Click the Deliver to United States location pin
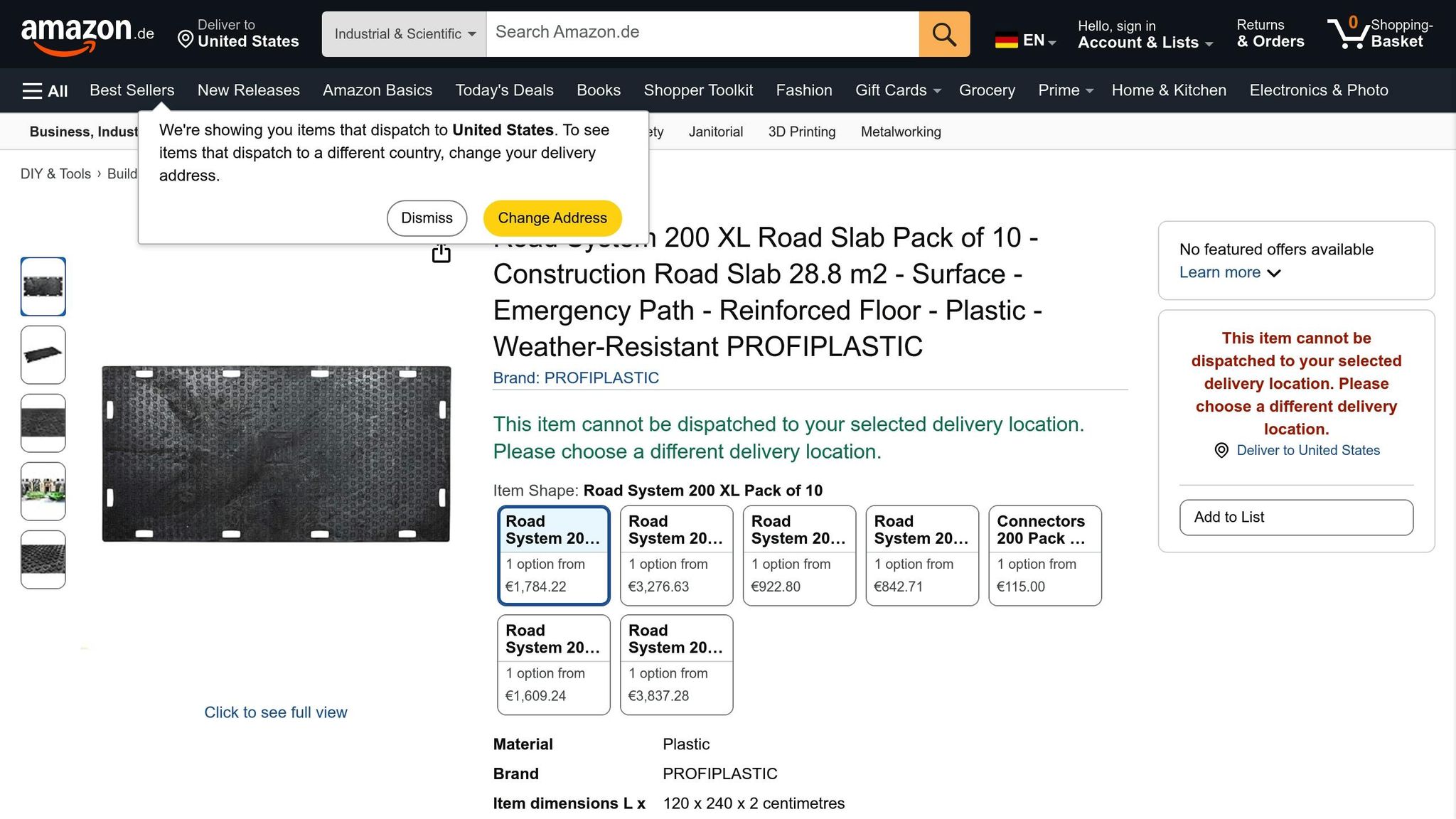This screenshot has width=1456, height=819. (186, 39)
